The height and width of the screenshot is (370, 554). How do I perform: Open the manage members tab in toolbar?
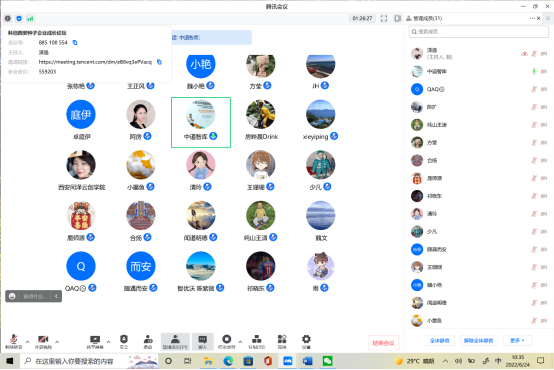175,342
